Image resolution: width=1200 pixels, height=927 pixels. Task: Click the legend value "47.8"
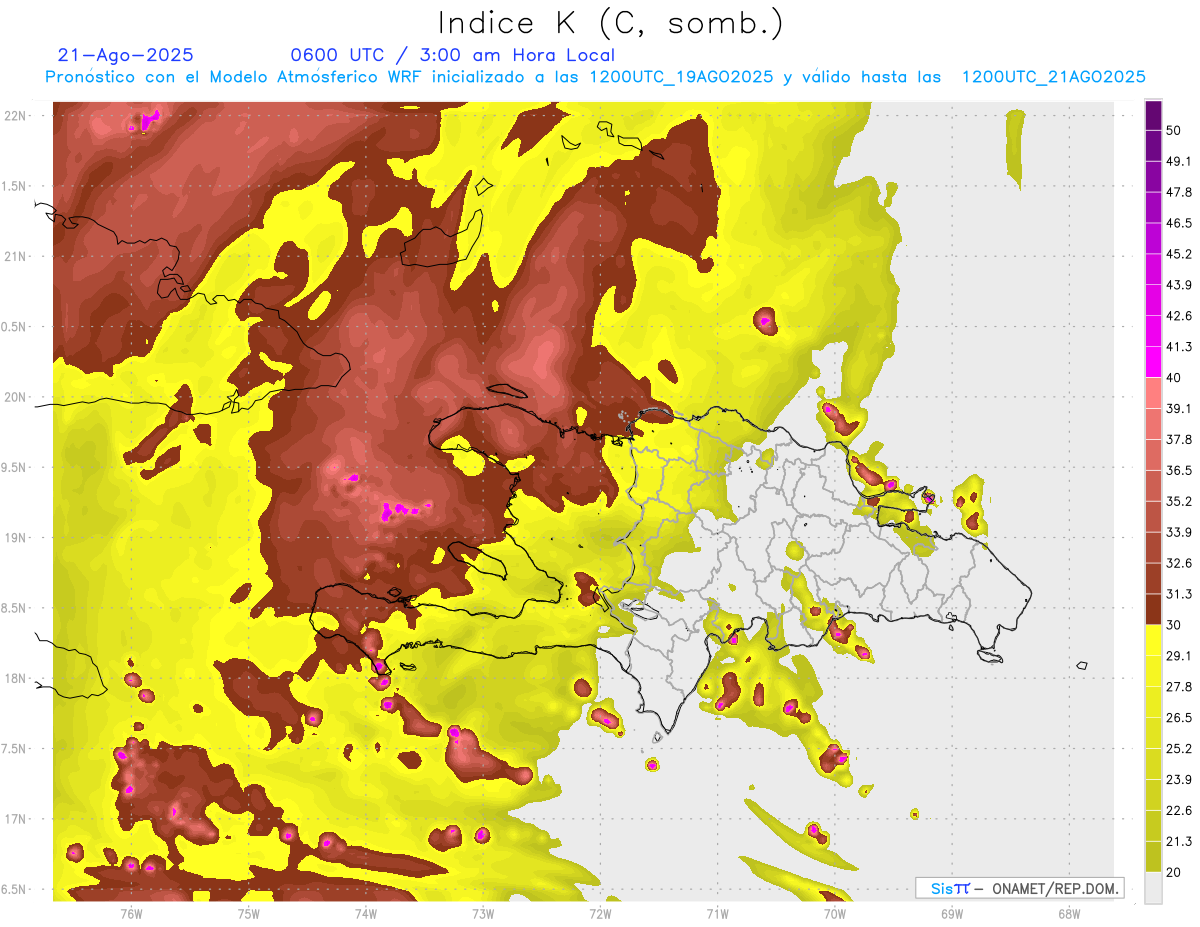[x=1179, y=192]
